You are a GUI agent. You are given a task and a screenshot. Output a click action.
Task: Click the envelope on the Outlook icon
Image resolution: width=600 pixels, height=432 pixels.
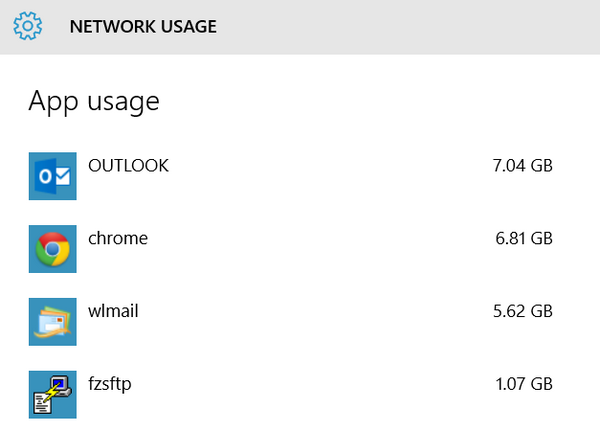pos(62,176)
